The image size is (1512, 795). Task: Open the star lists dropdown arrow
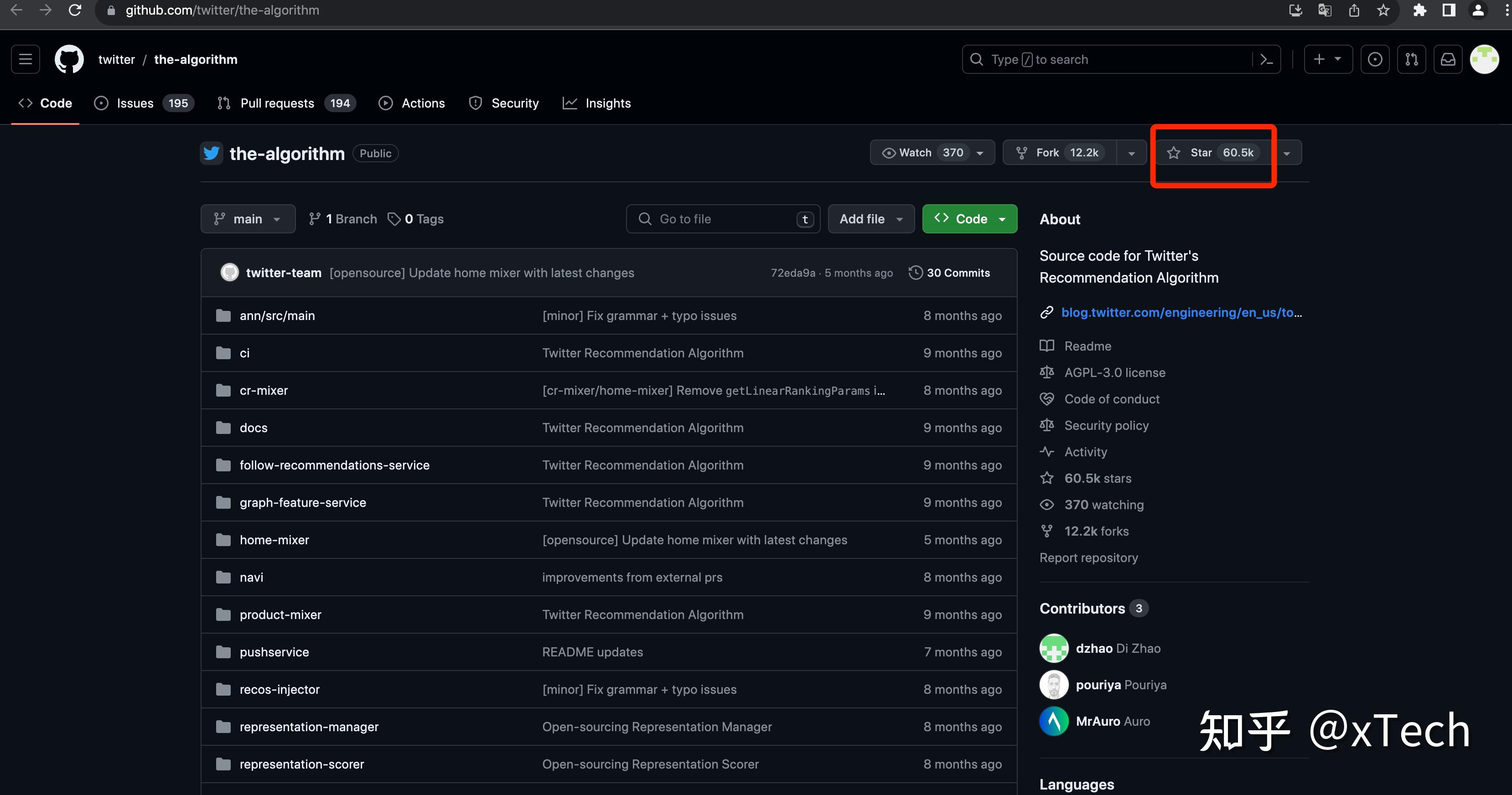tap(1287, 153)
